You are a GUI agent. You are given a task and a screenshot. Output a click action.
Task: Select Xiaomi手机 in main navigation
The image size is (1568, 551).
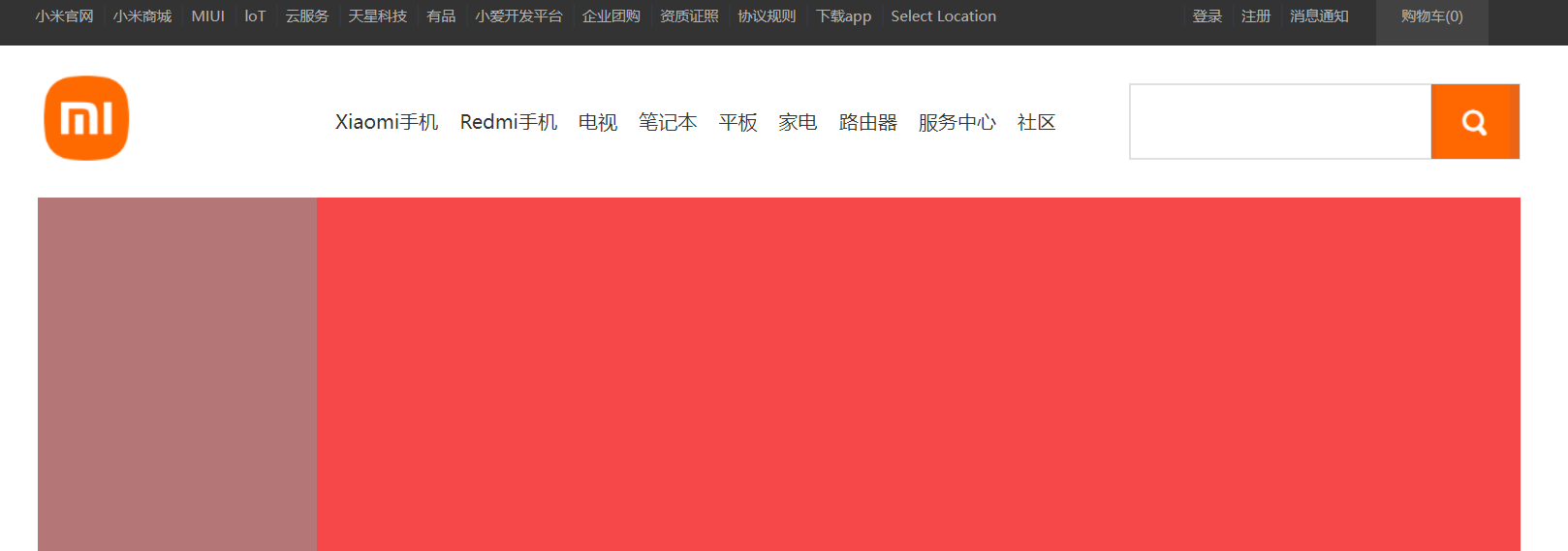coord(387,122)
